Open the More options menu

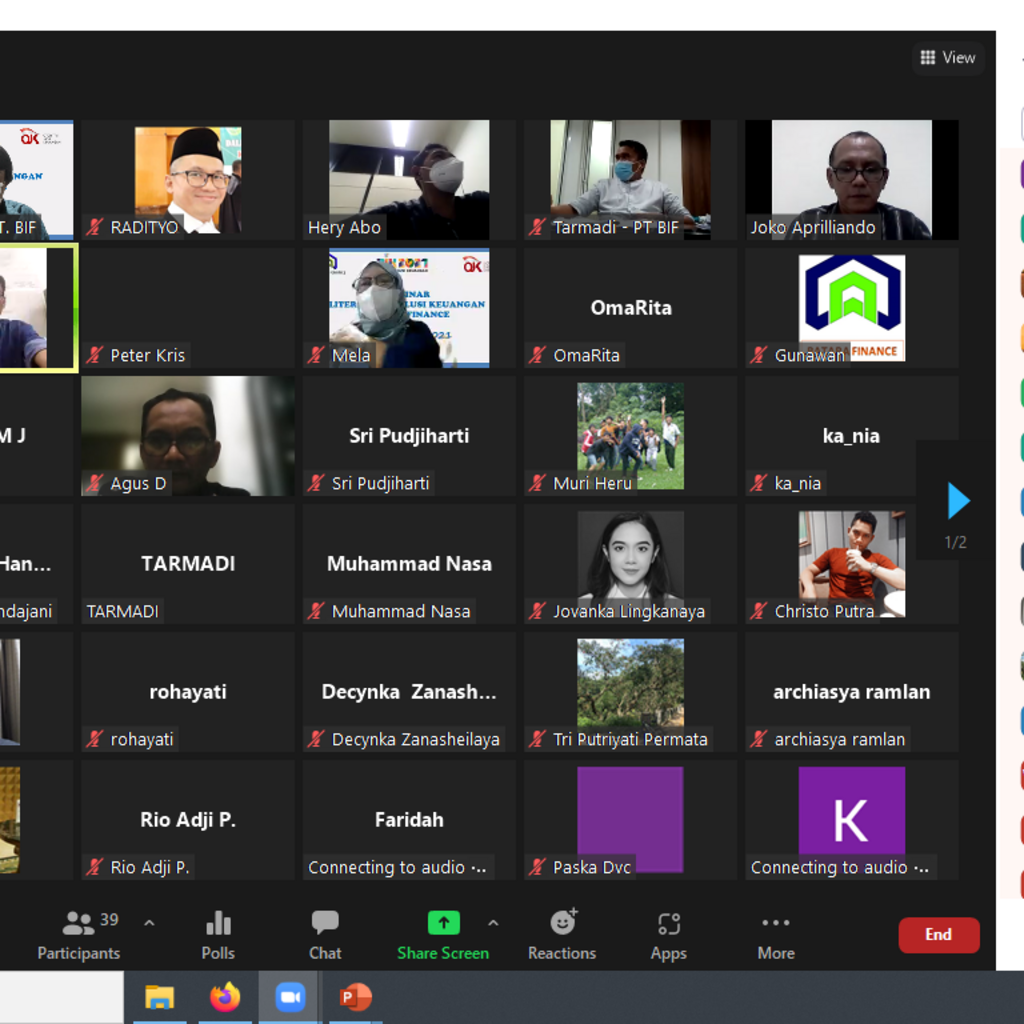[x=776, y=935]
